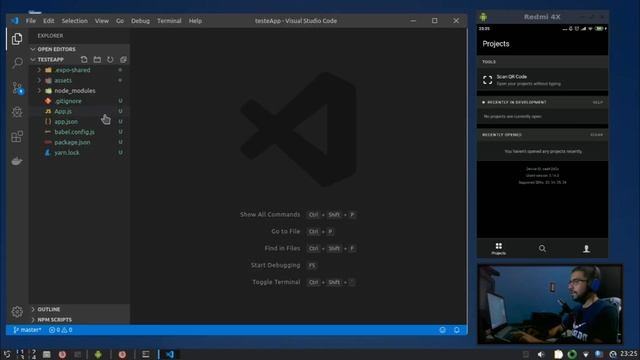This screenshot has height=360, width=640.
Task: Click the clock showing 23:25
Action: point(629,353)
